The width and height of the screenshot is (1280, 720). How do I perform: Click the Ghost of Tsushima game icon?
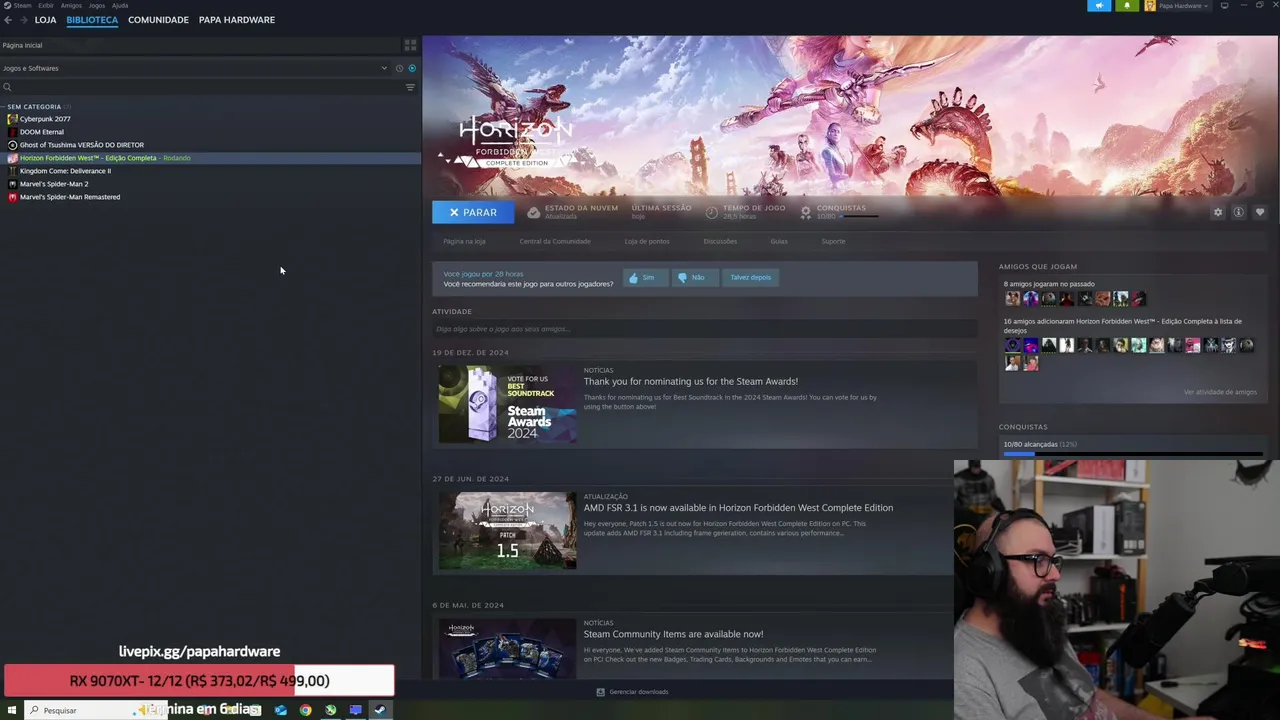[x=12, y=145]
